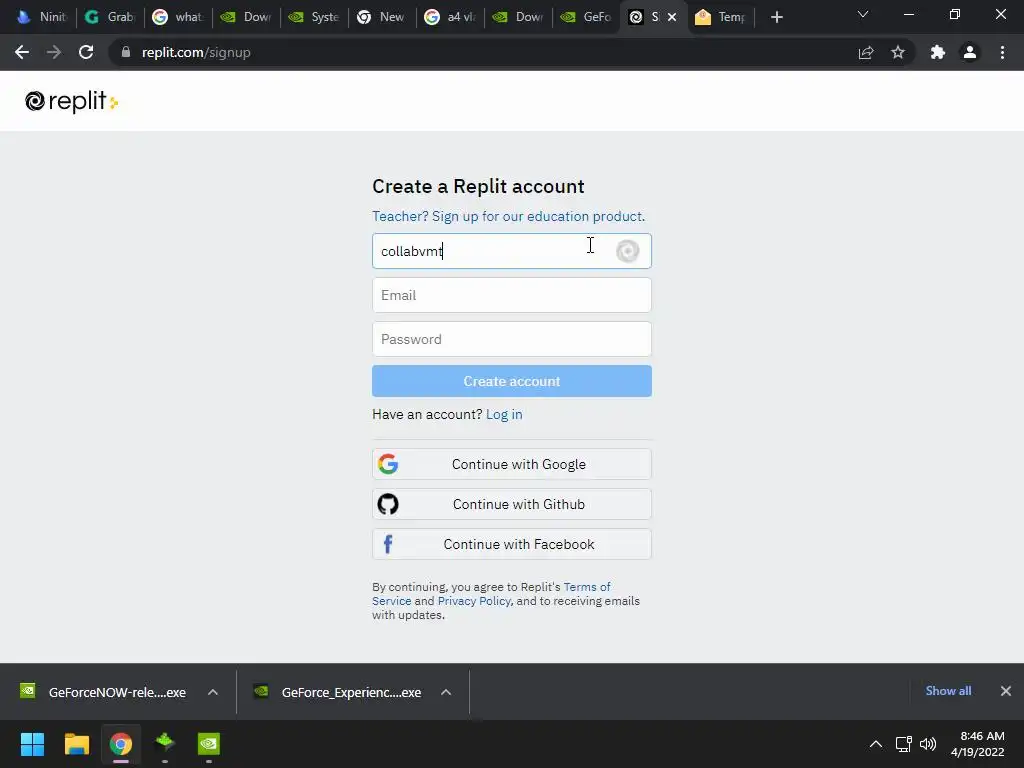Screen dimensions: 1024x768
Task: Expand options for GeForce_Experience download
Action: coord(446,692)
